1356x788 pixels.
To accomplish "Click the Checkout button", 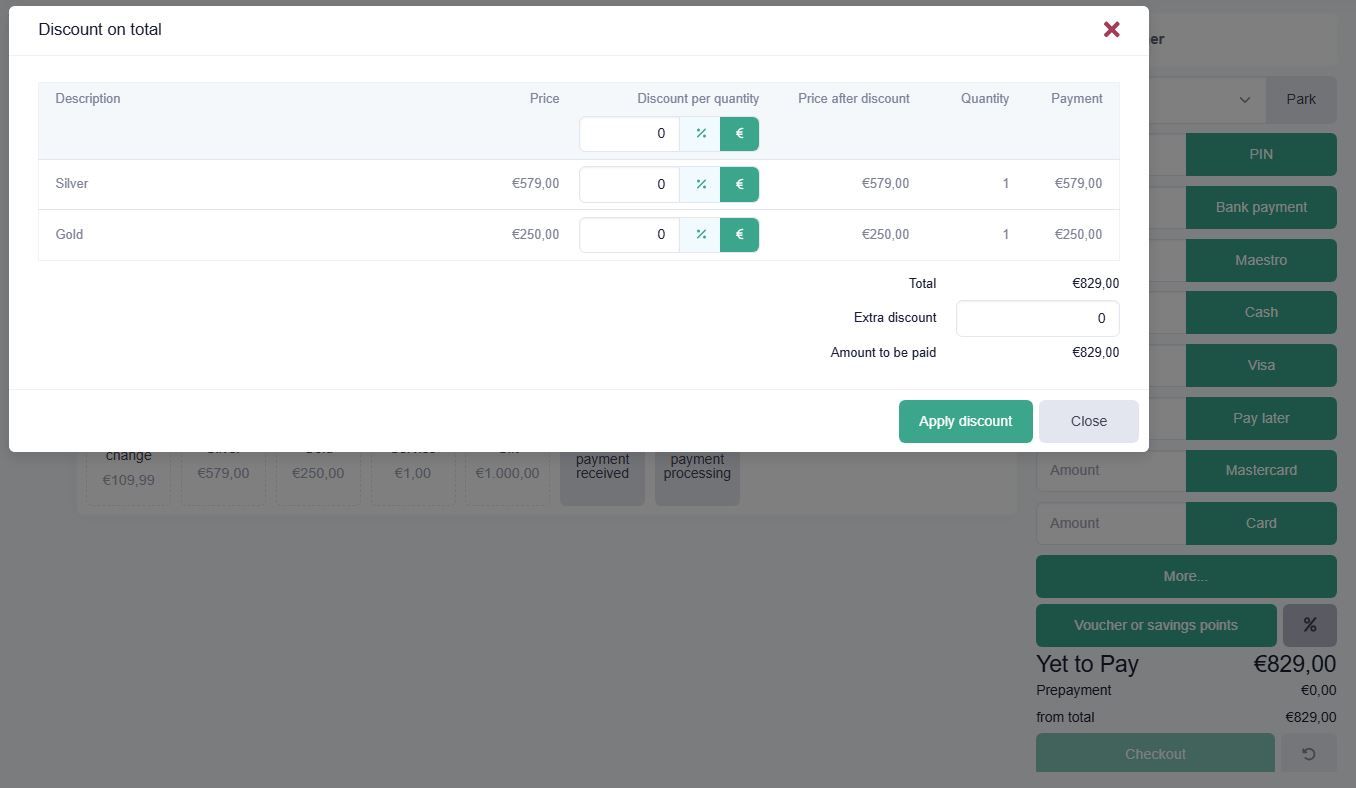I will coord(1155,754).
